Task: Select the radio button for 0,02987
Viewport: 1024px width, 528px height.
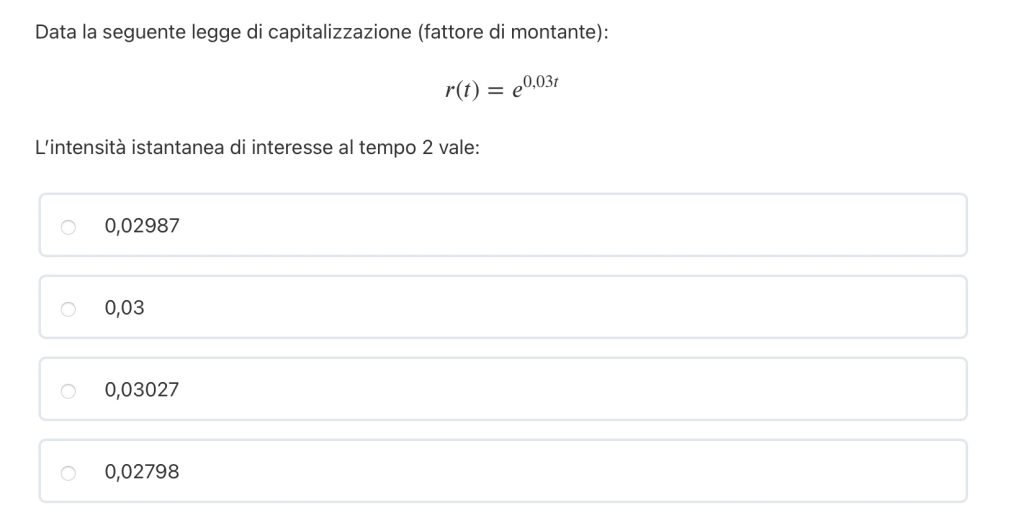Action: [68, 227]
